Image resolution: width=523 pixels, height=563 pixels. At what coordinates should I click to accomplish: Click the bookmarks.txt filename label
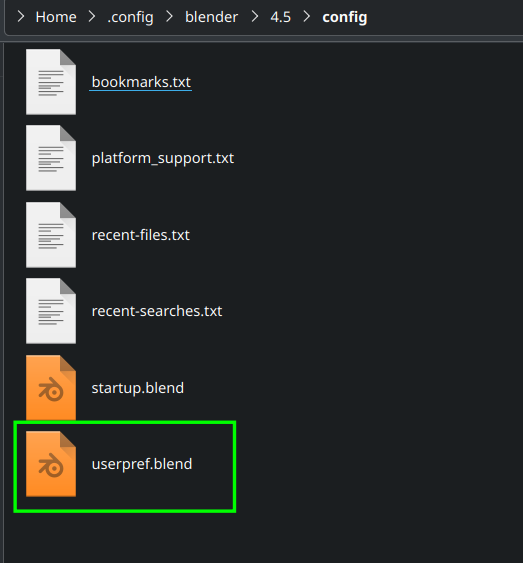[141, 82]
